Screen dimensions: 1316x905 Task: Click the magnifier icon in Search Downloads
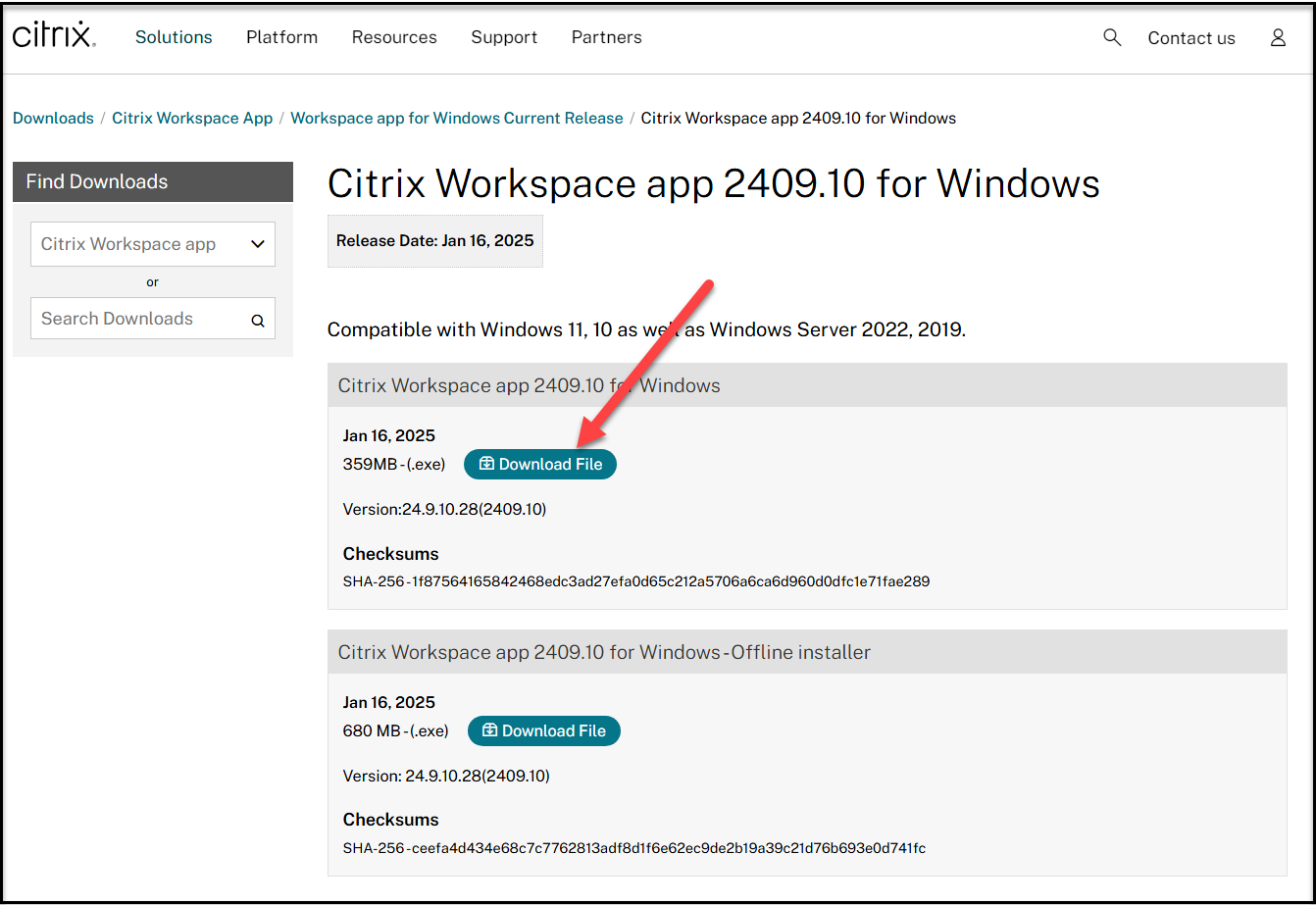(258, 320)
